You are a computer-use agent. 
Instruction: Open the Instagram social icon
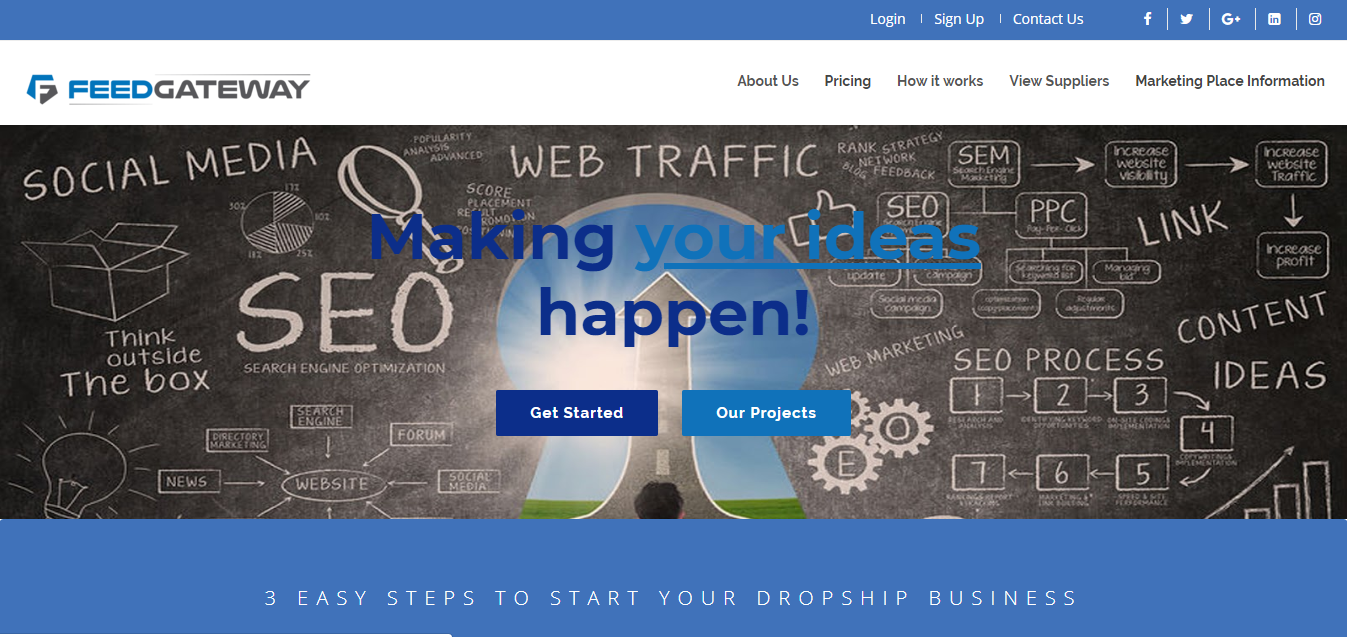[1315, 19]
